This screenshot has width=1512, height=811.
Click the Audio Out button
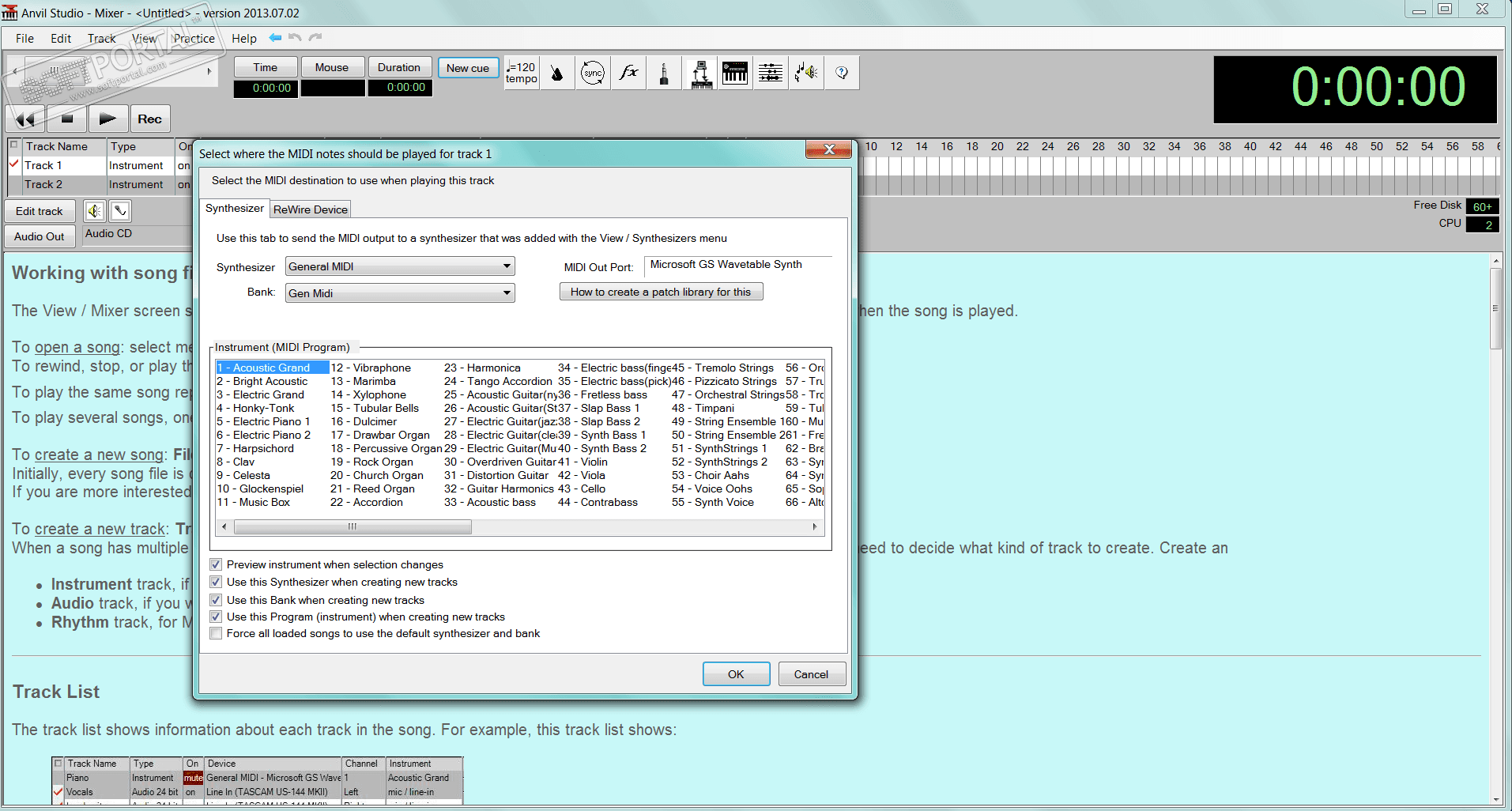pos(40,236)
